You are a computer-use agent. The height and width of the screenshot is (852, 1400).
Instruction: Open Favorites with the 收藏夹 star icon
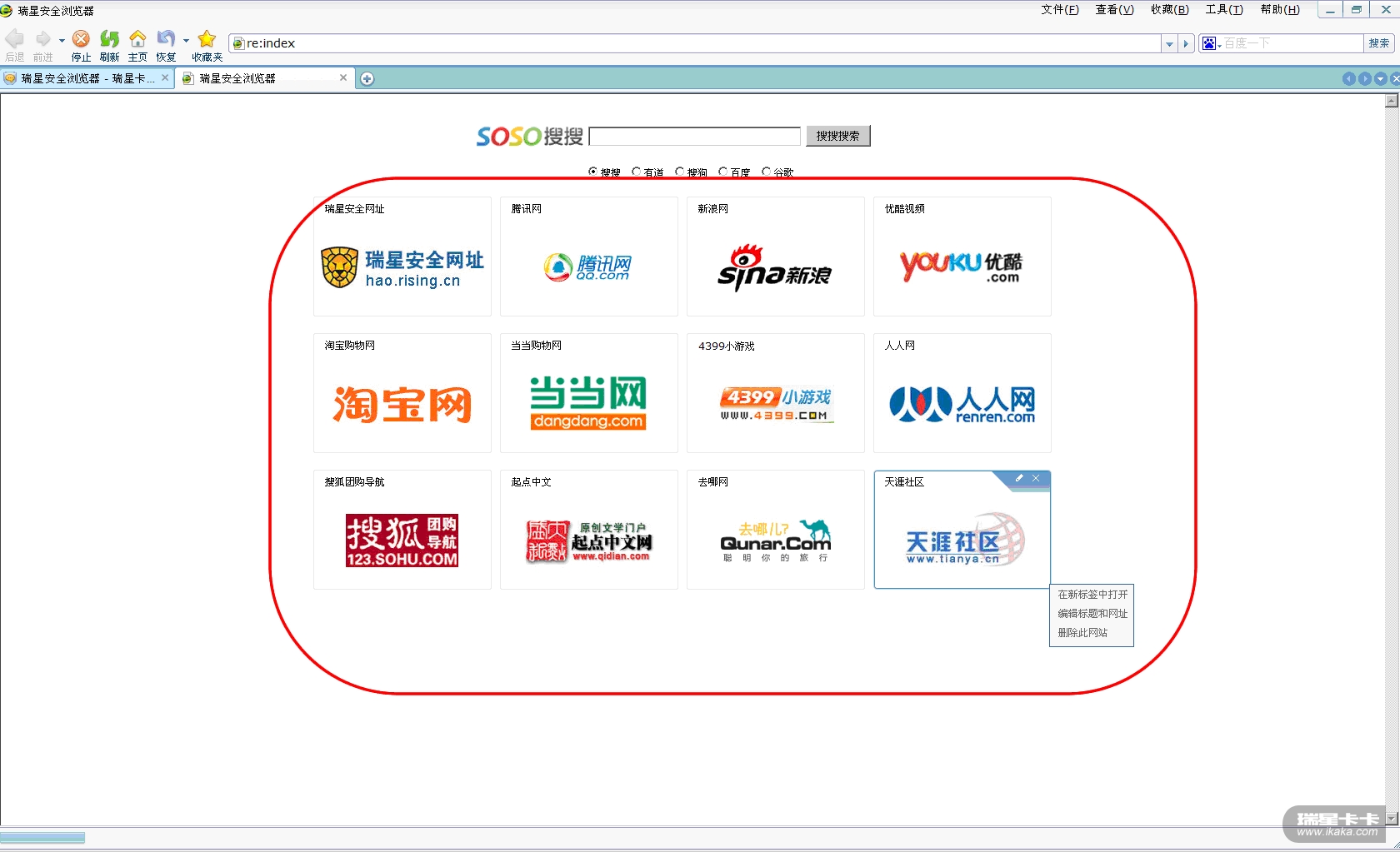(x=207, y=38)
